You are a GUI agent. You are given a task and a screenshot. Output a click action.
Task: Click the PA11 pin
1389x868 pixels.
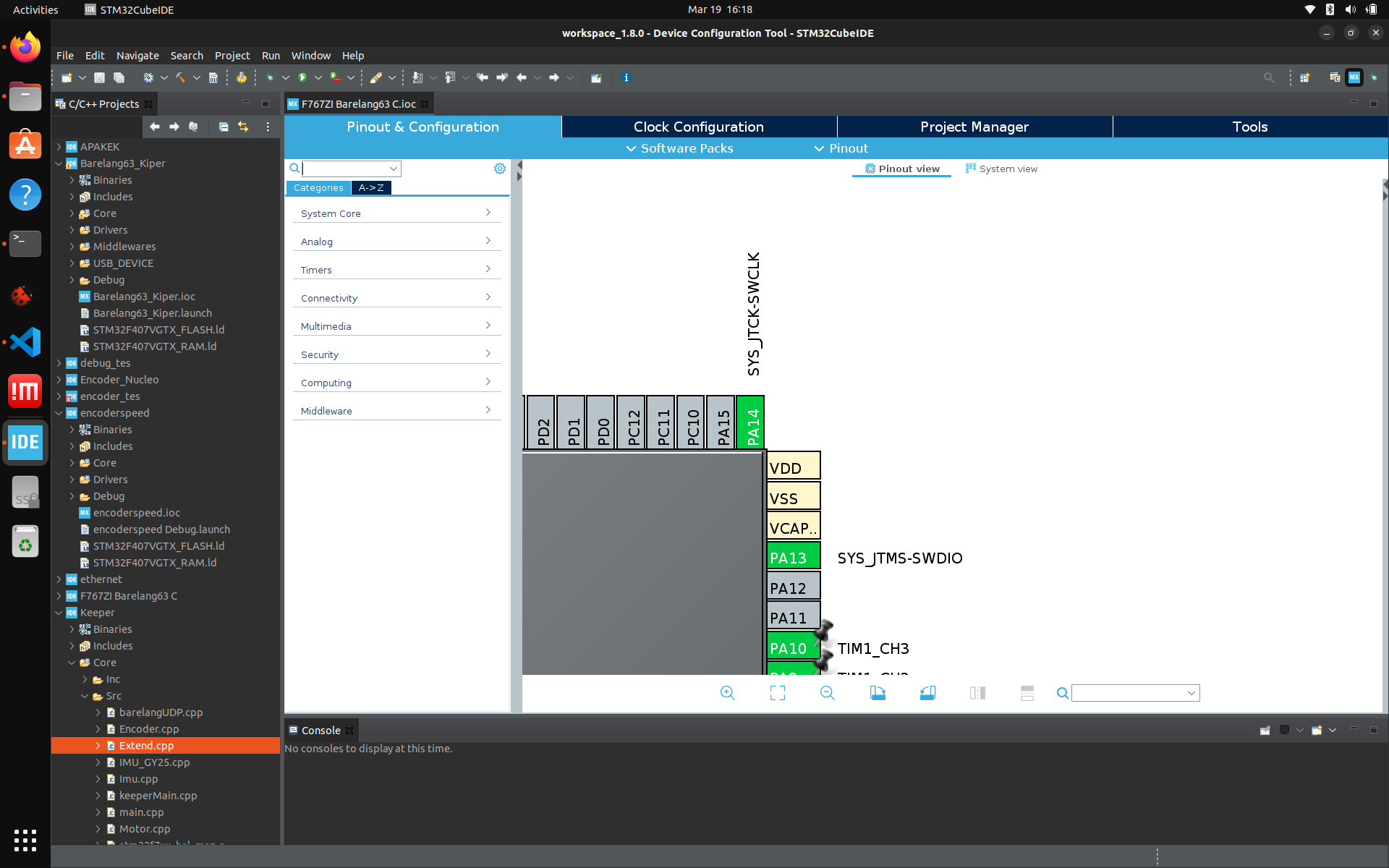tap(794, 616)
